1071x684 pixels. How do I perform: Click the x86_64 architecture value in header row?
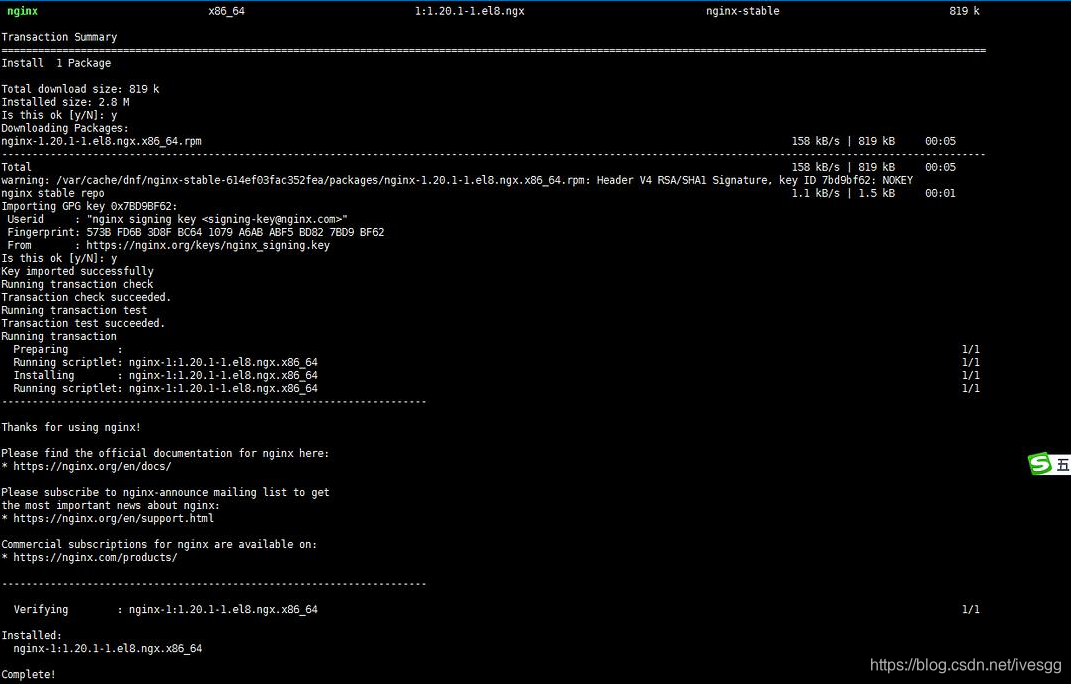point(226,11)
